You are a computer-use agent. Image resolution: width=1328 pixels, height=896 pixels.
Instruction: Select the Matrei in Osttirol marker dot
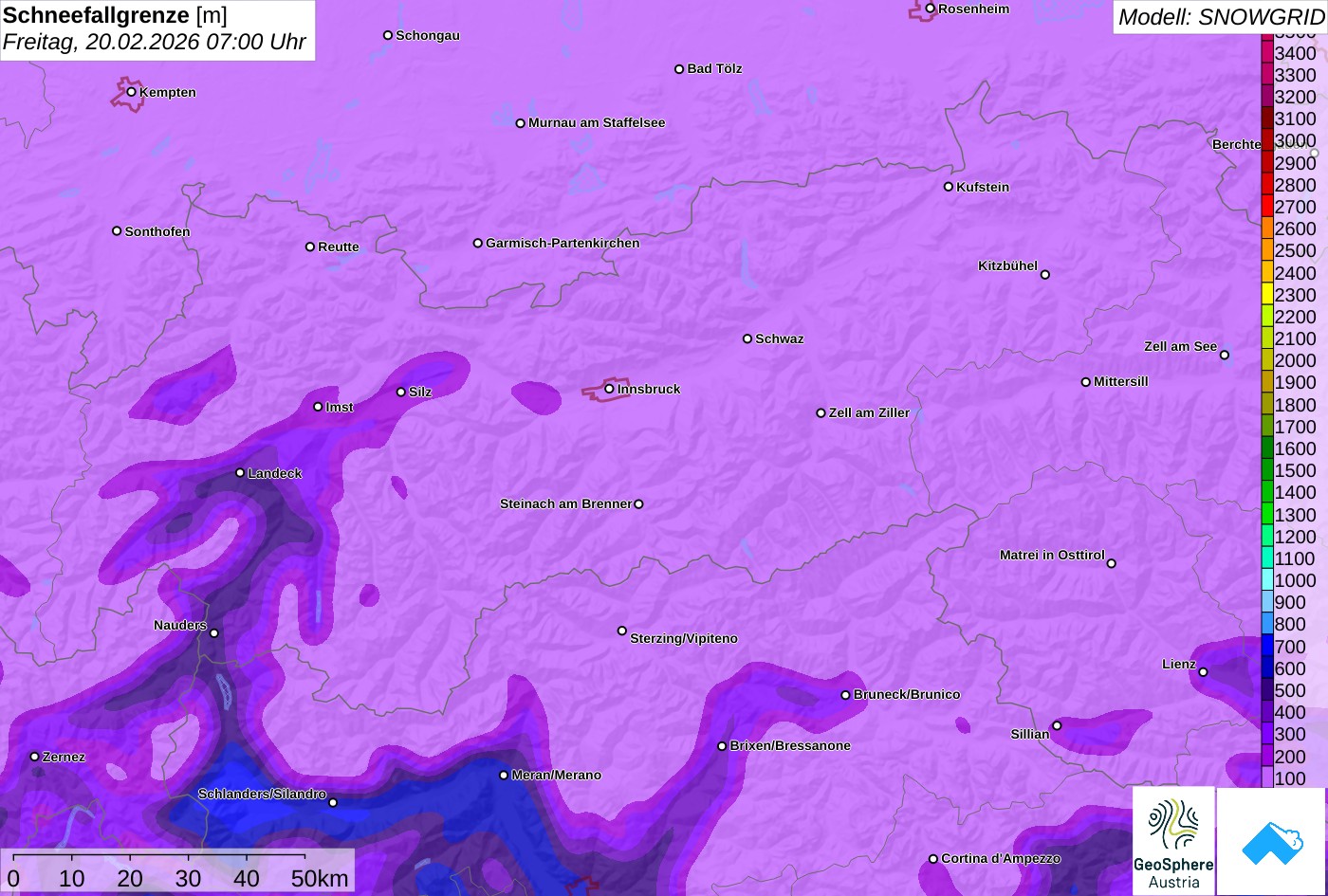[x=1112, y=563]
